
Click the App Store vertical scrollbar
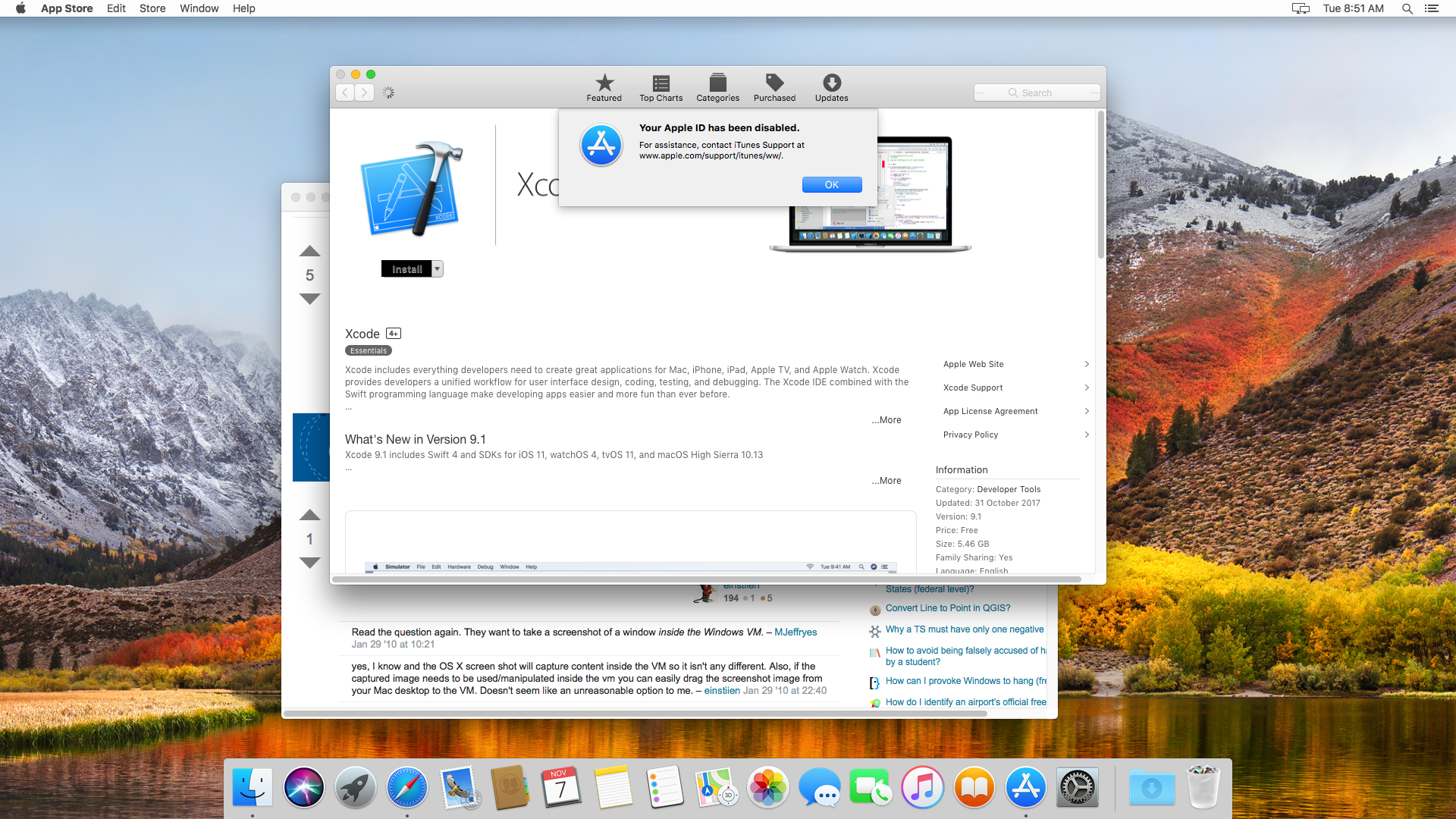pyautogui.click(x=1101, y=184)
